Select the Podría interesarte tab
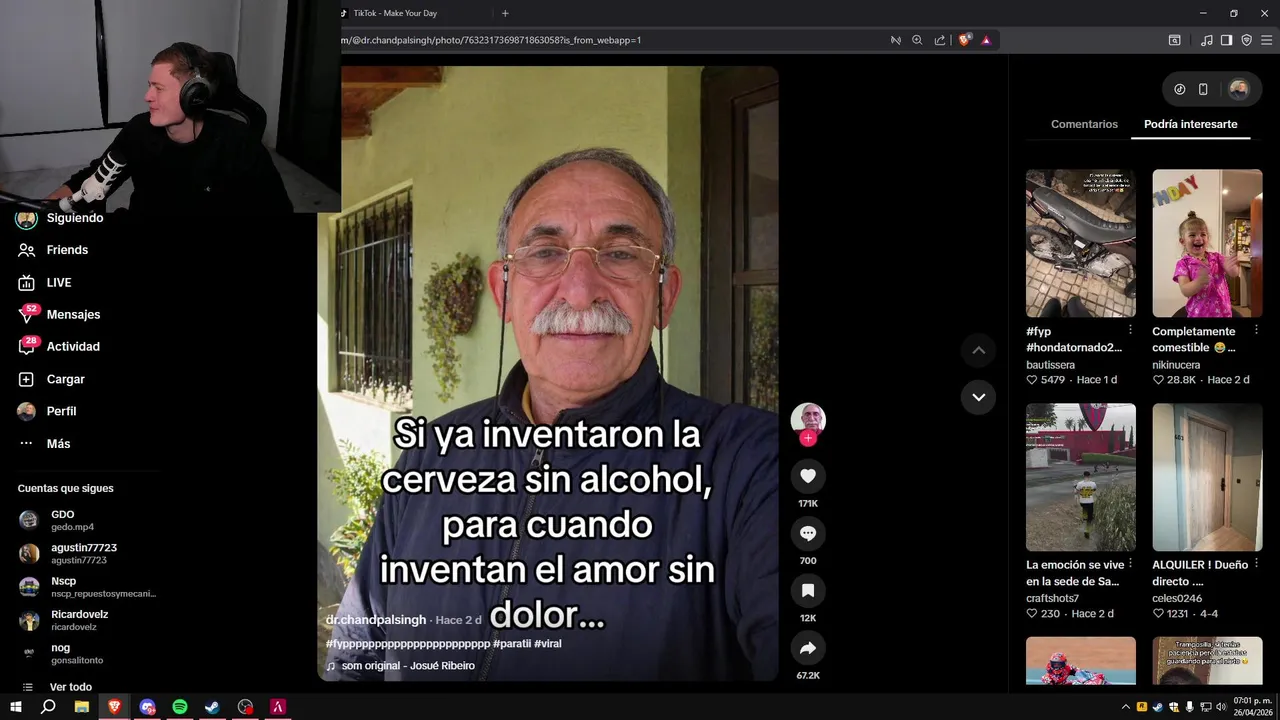This screenshot has height=720, width=1280. click(1190, 124)
